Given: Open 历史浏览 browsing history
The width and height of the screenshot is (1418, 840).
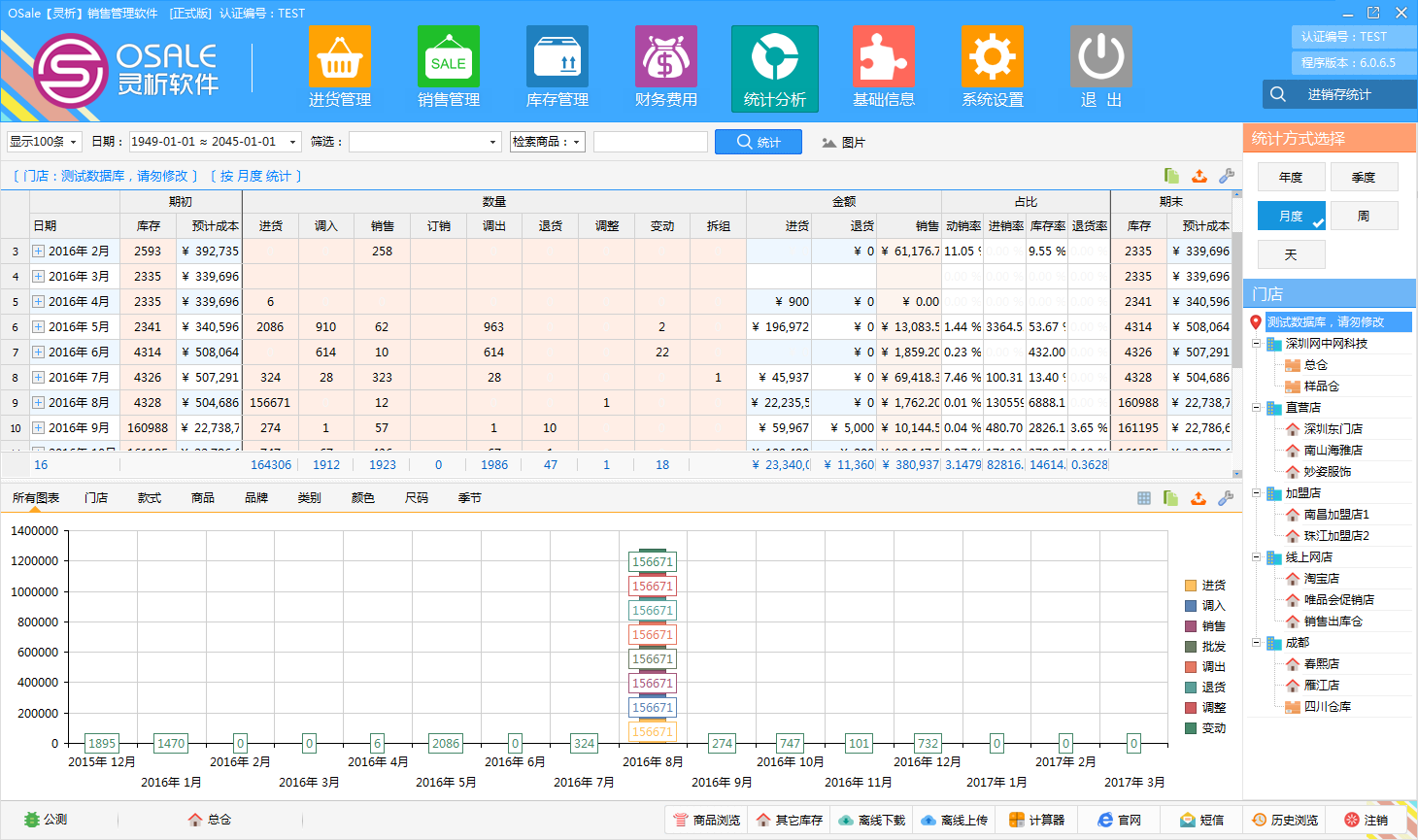Looking at the screenshot, I should (x=1284, y=821).
